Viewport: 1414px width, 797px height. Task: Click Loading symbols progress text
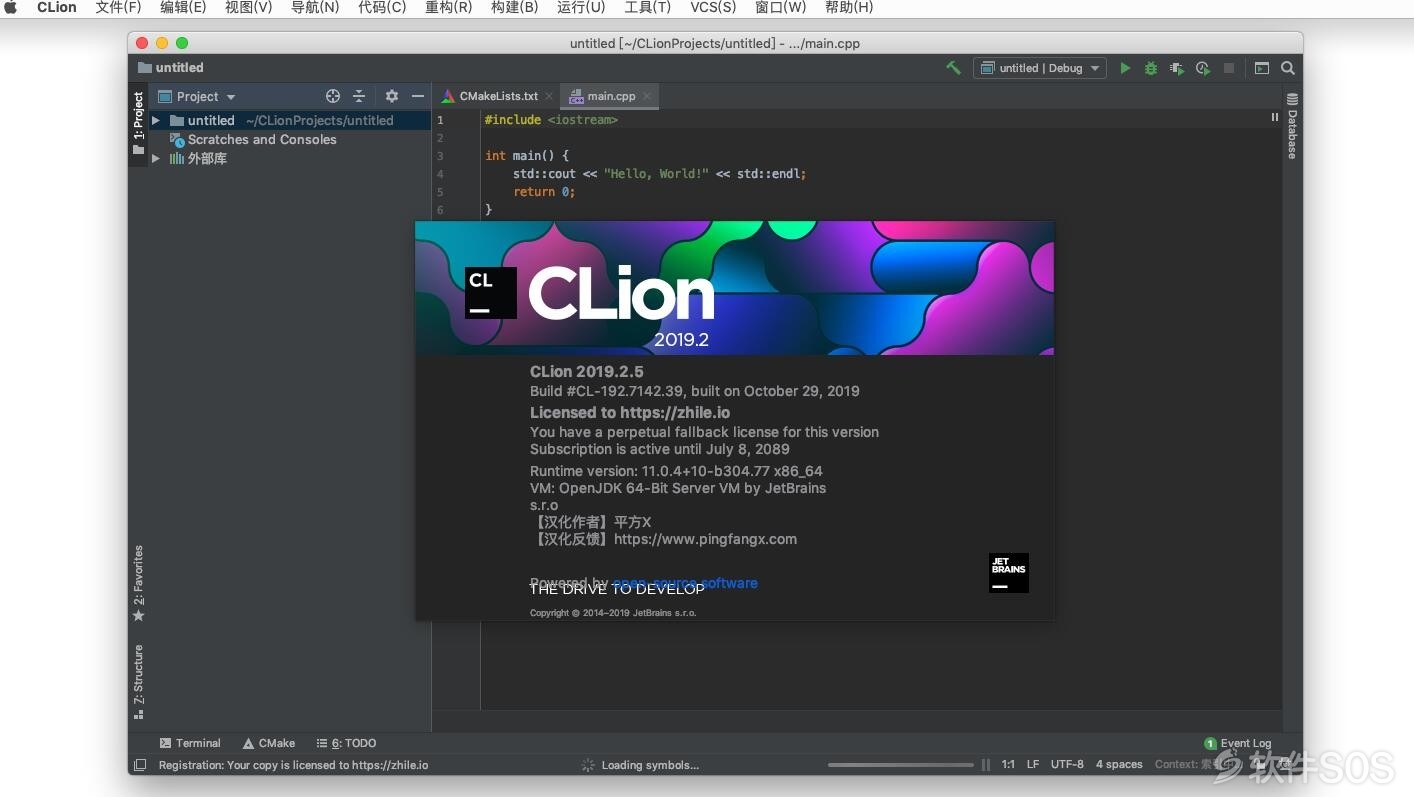tap(650, 765)
